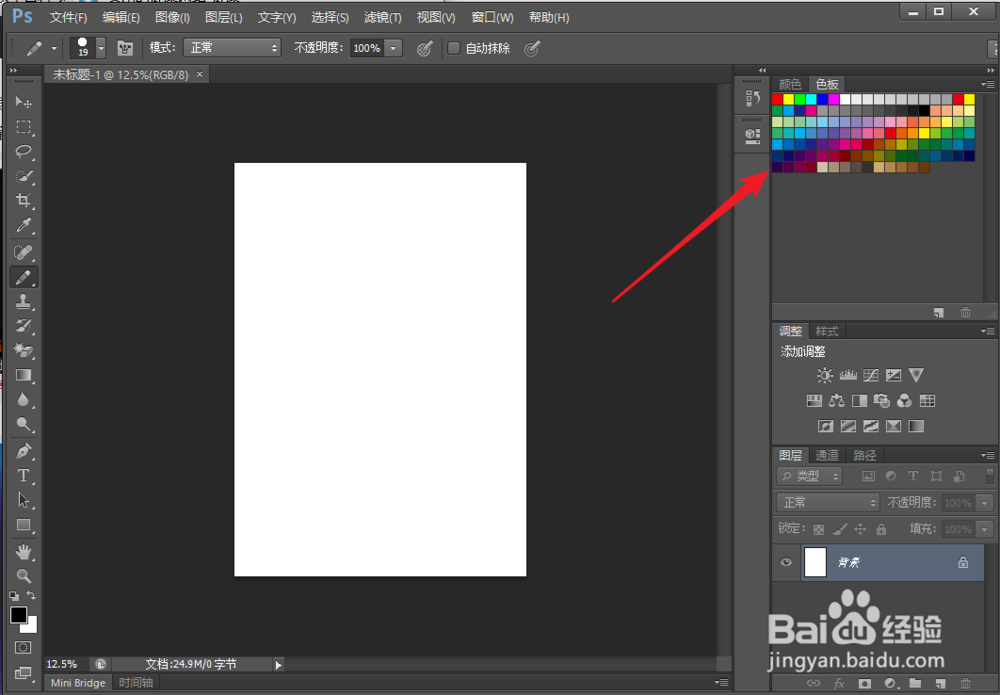Add Curves adjustment layer
The image size is (1000, 695).
(871, 375)
